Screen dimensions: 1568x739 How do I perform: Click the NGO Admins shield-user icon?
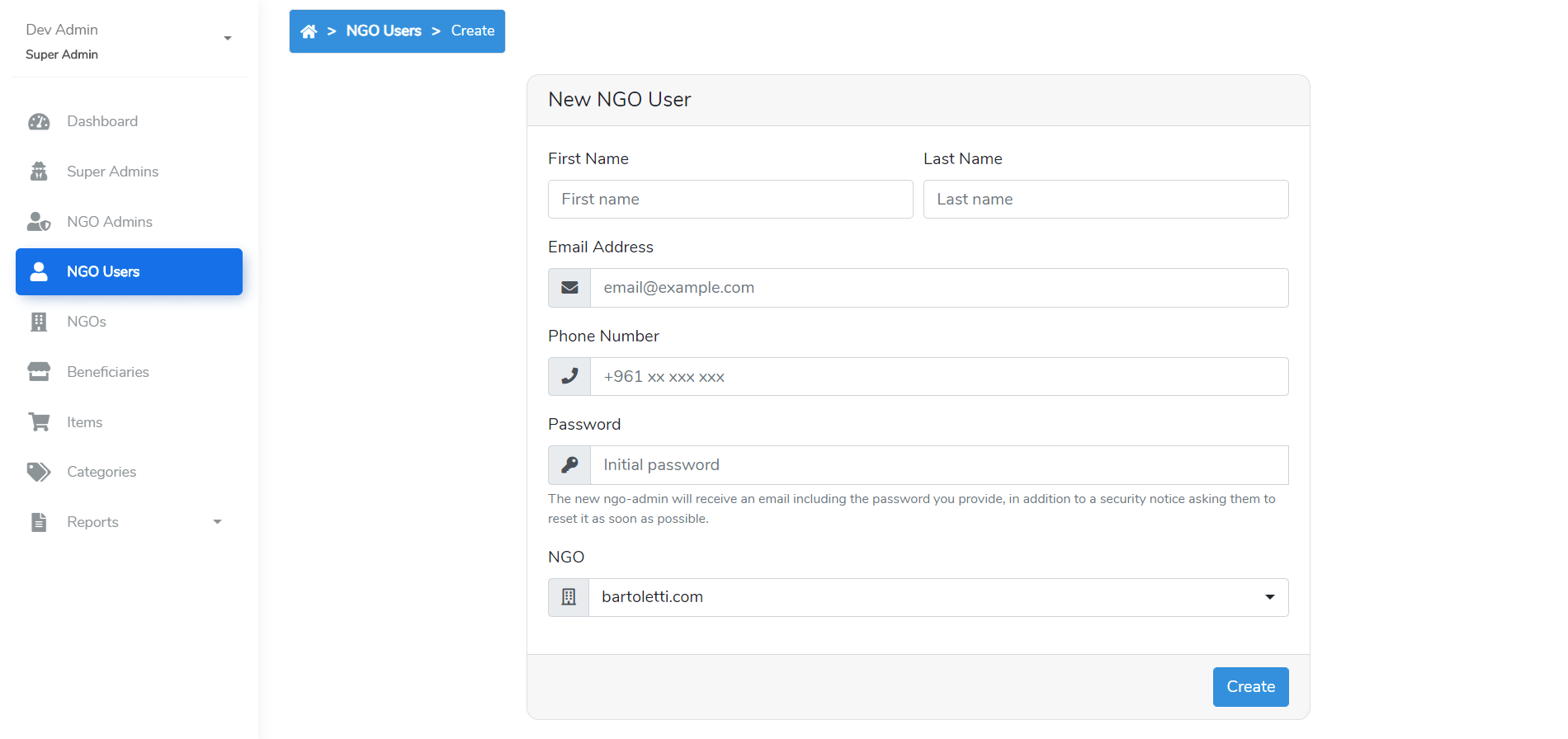click(39, 222)
